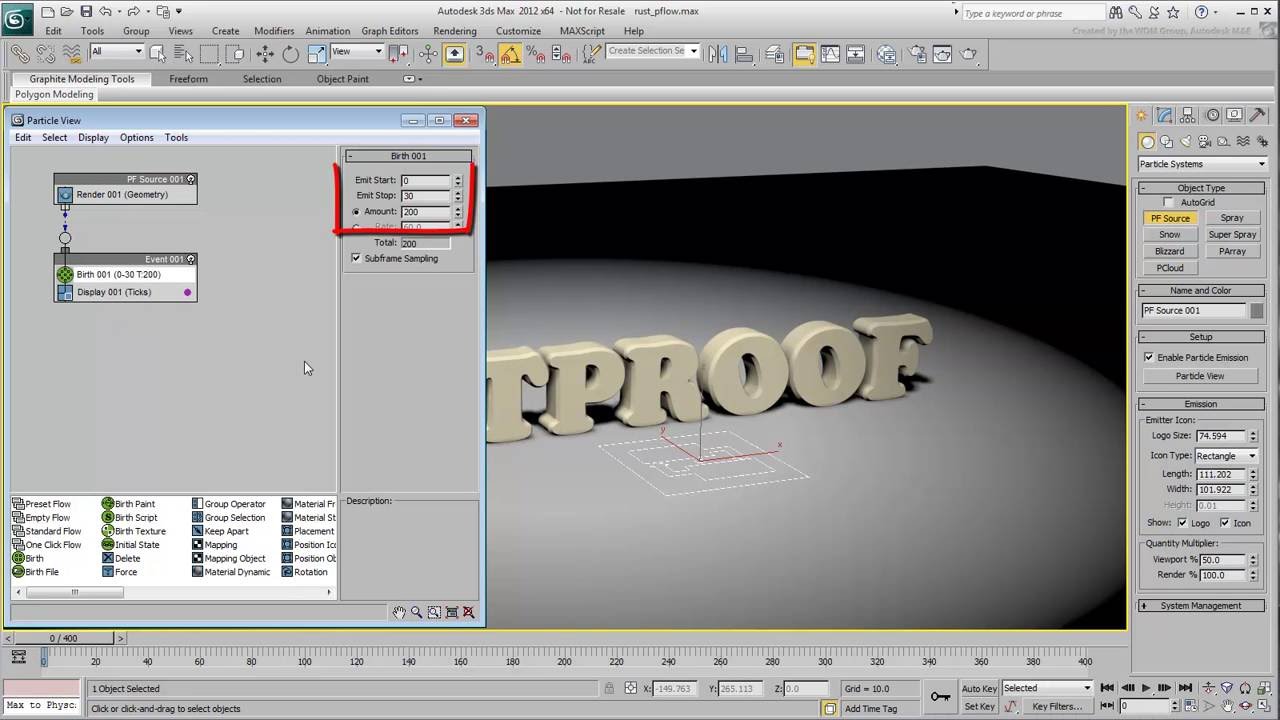Expand the System Management rollout
The height and width of the screenshot is (720, 1280).
pyautogui.click(x=1200, y=606)
